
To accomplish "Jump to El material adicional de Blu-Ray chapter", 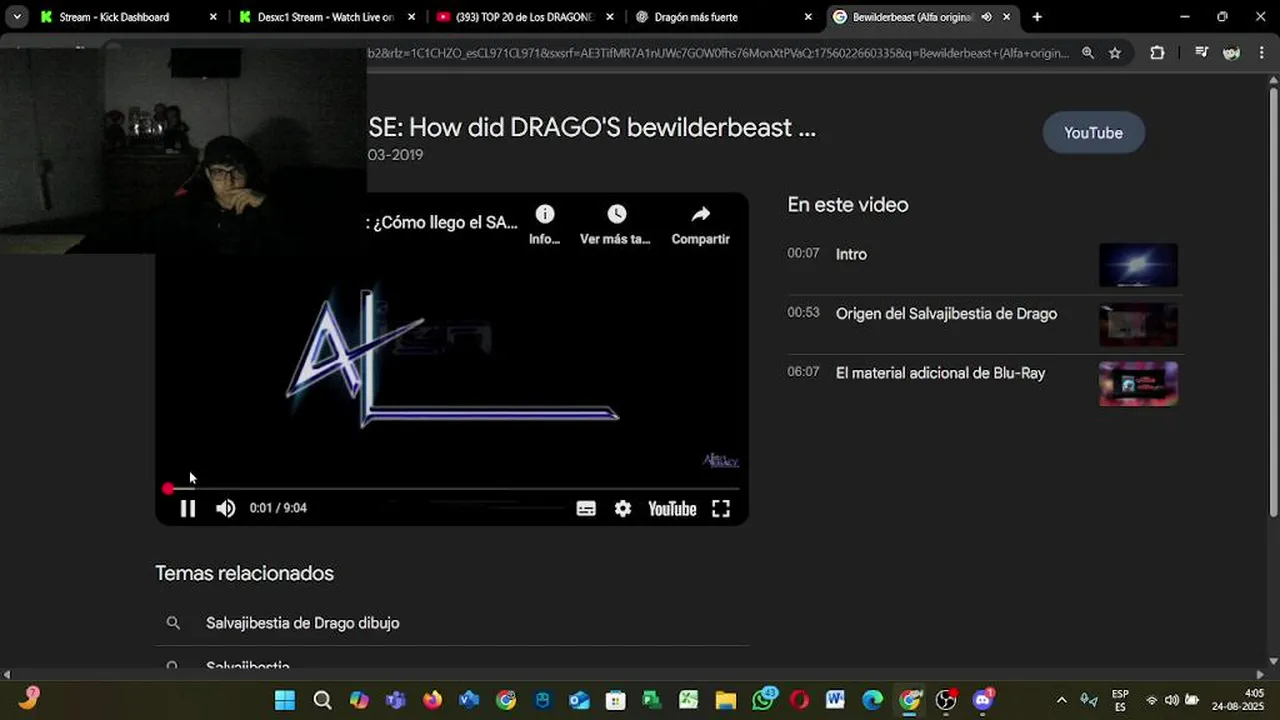I will [940, 373].
